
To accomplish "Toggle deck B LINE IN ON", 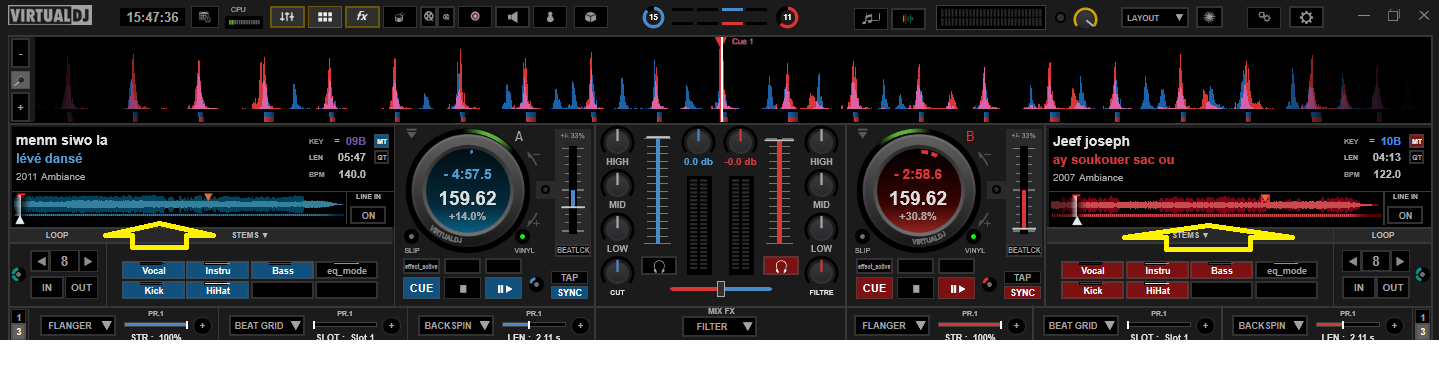I will pyautogui.click(x=1405, y=215).
